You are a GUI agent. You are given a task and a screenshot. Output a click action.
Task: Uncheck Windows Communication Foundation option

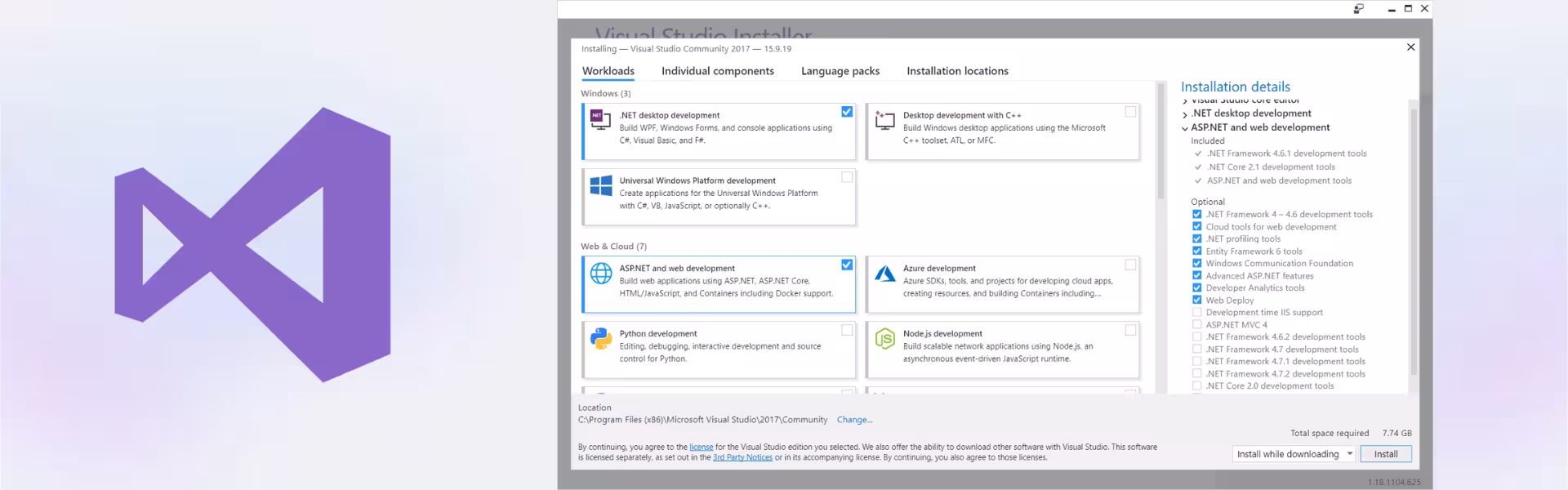click(x=1196, y=263)
